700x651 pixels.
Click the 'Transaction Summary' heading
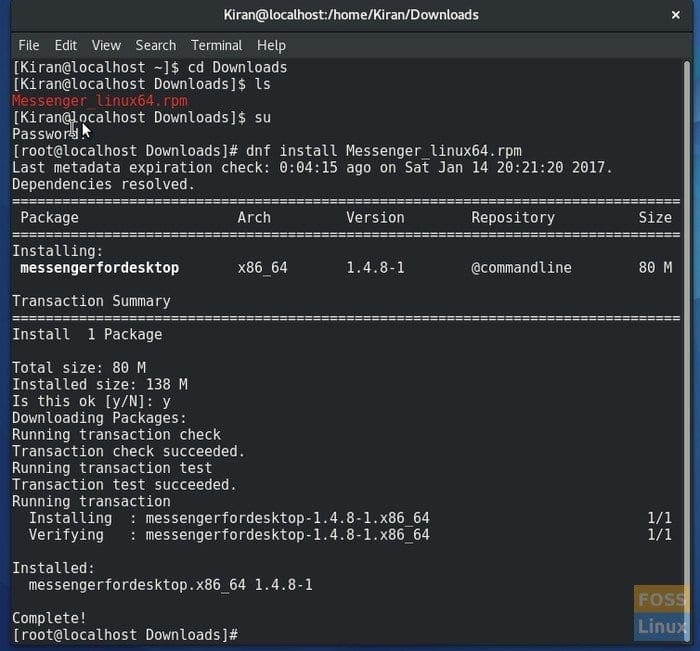91,301
